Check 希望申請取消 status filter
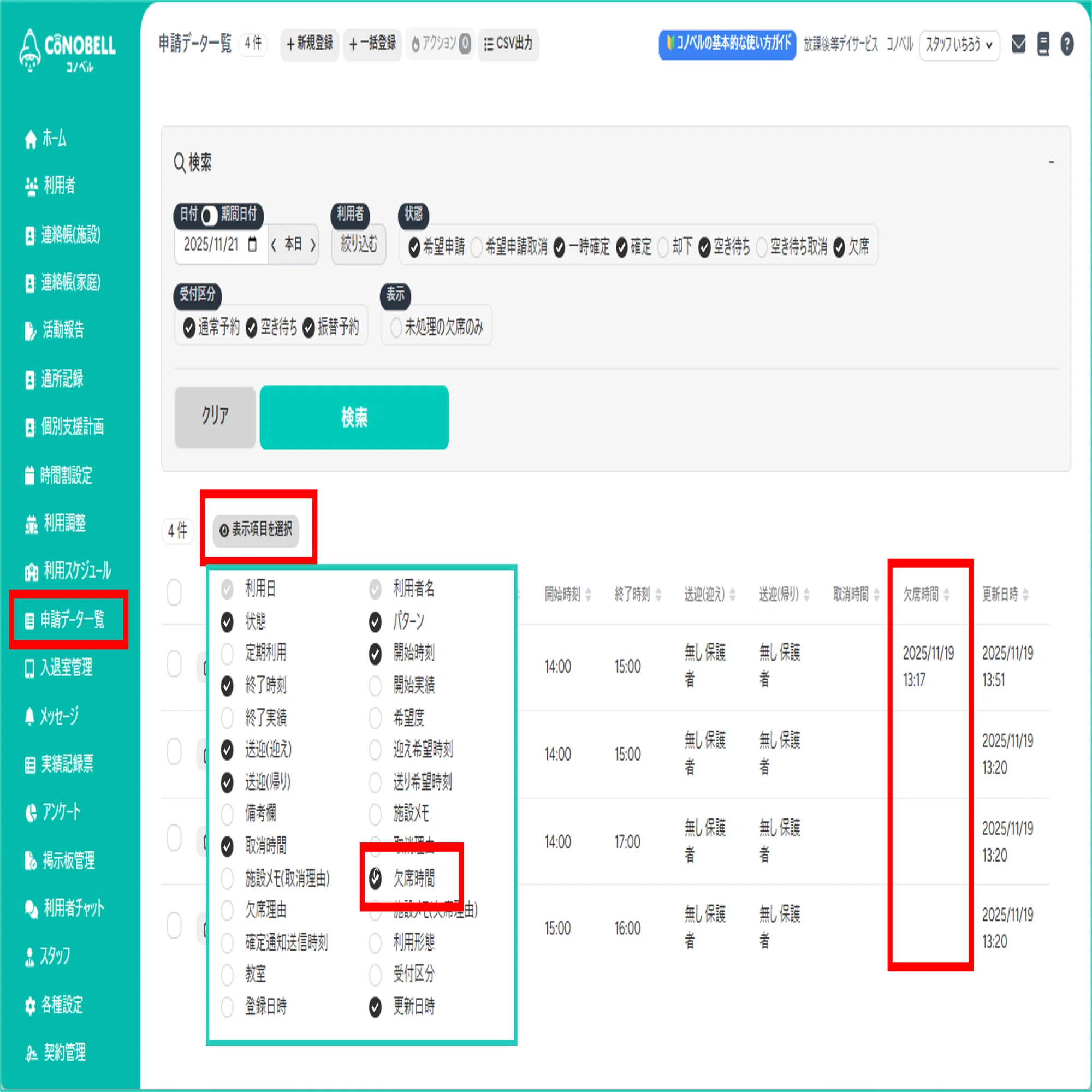This screenshot has width=1092, height=1092. [x=477, y=247]
